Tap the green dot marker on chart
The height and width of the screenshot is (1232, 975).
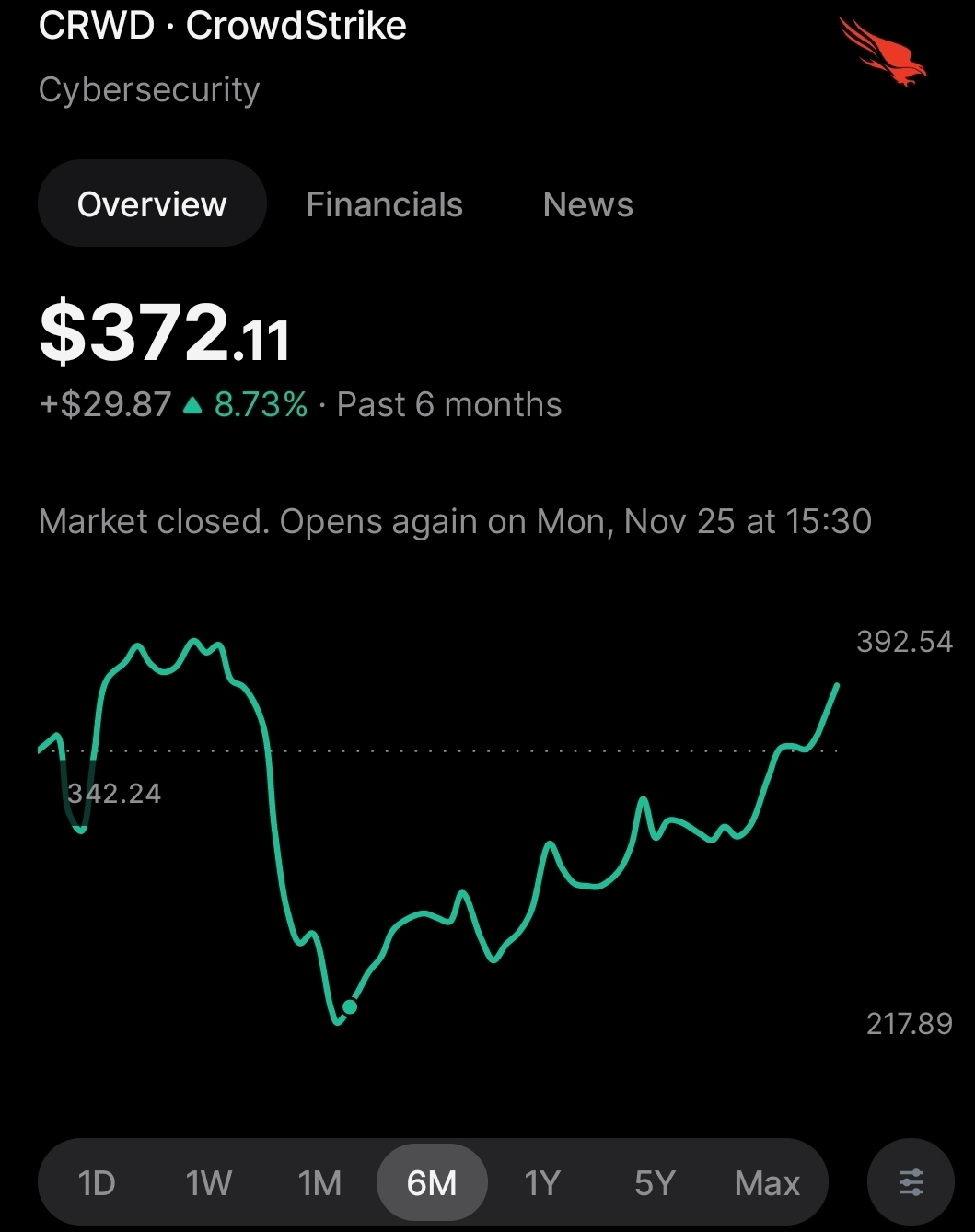350,1006
